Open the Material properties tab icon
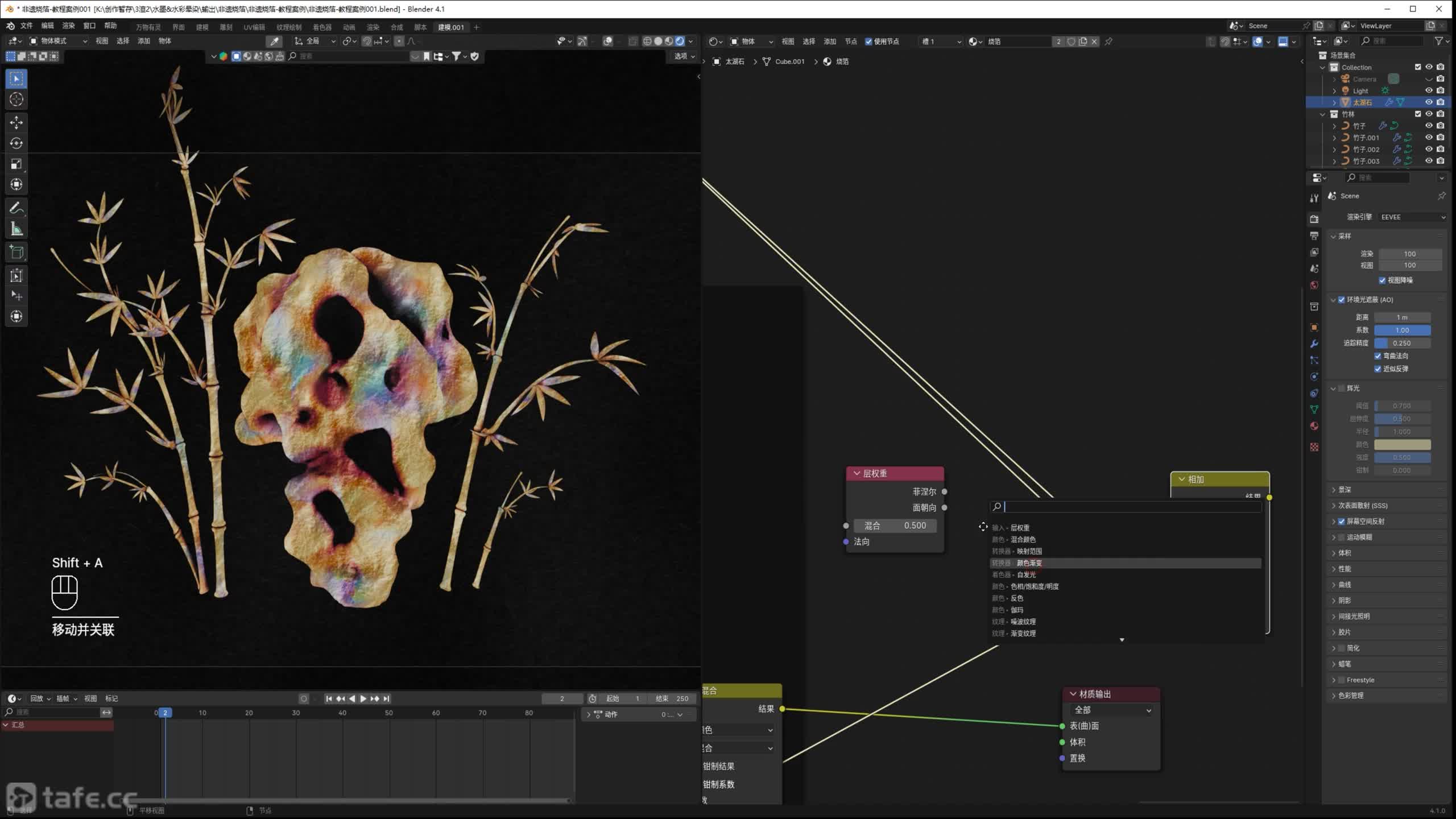The height and width of the screenshot is (819, 1456). click(1314, 426)
